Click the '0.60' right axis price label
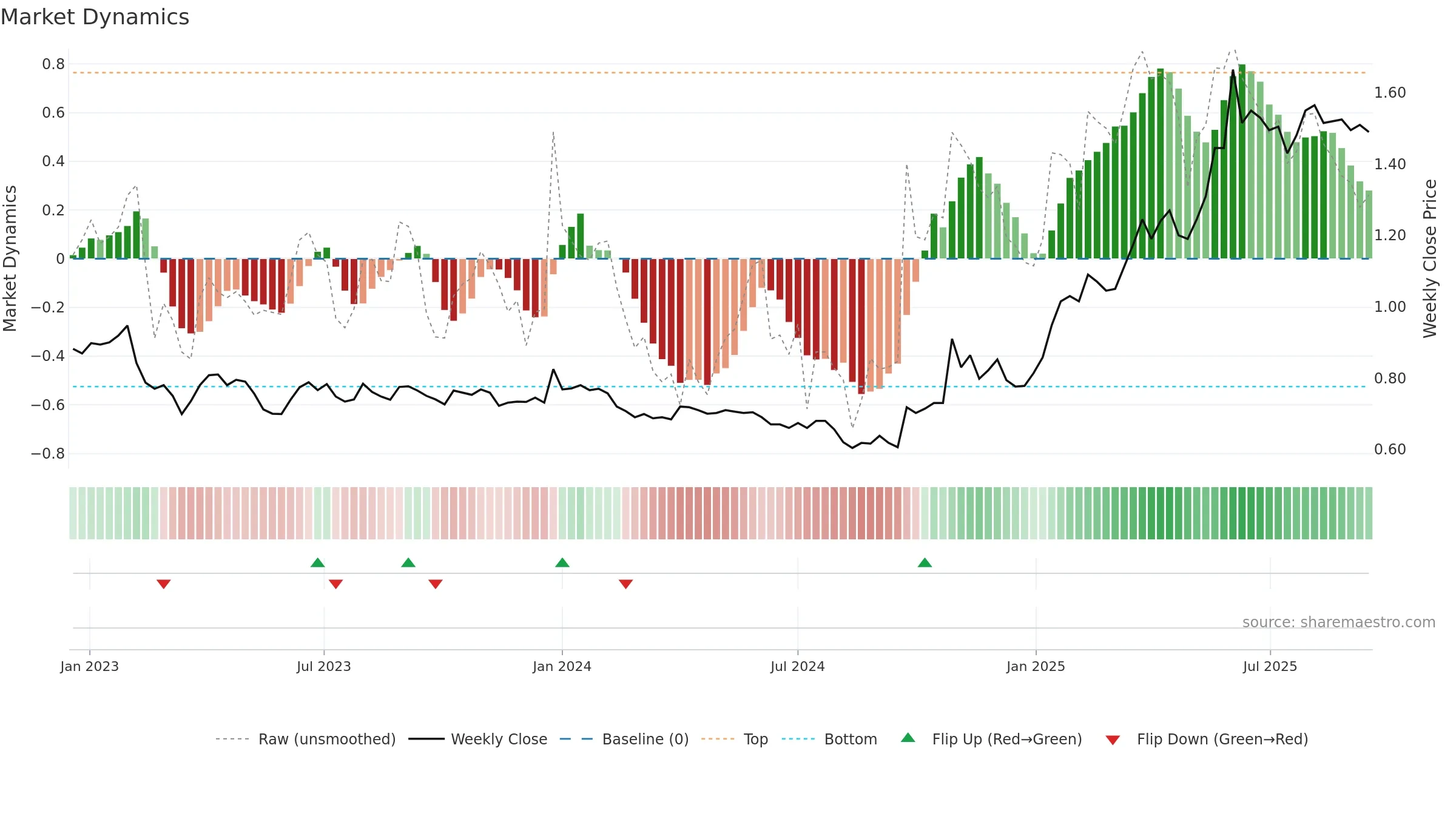Screen dimensions: 1456x819 tap(1390, 449)
